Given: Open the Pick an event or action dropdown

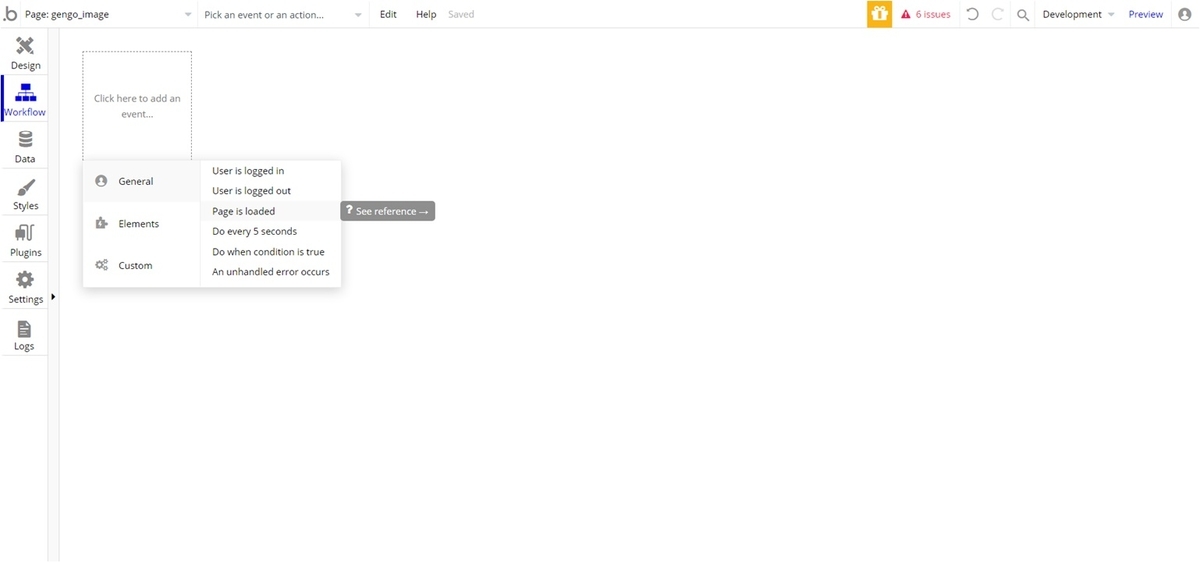Looking at the screenshot, I should pos(283,14).
